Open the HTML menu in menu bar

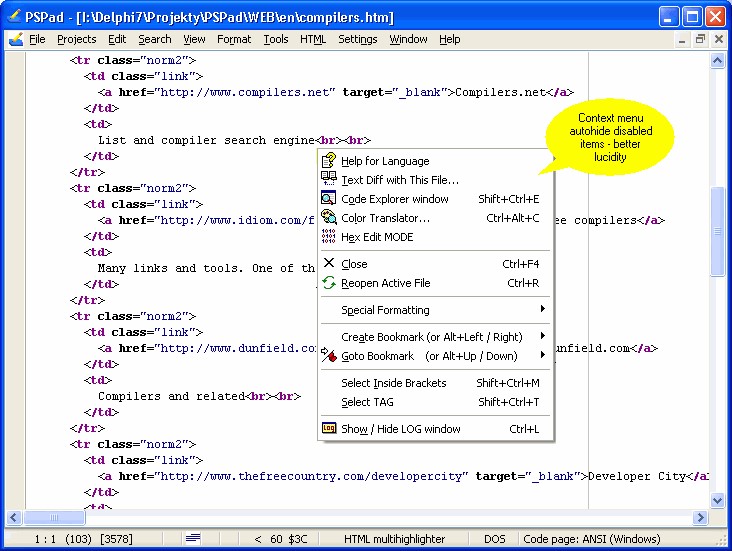313,40
